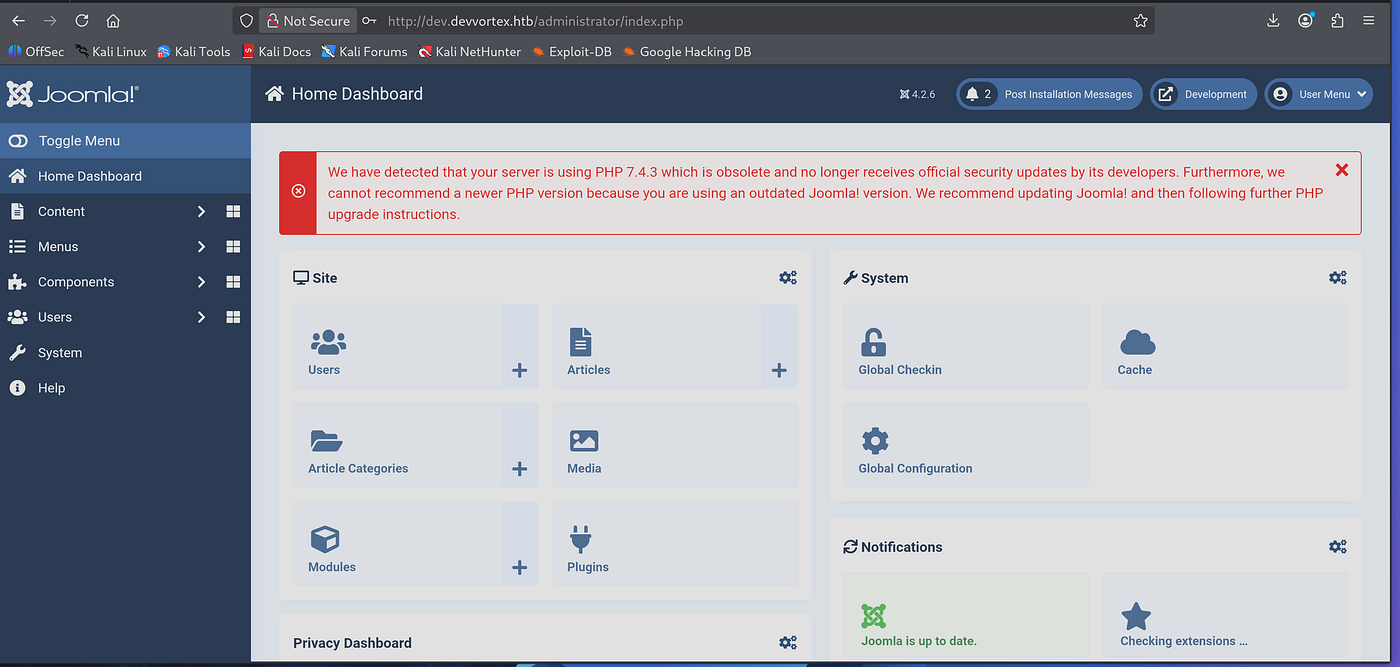Open Site panel settings gears

[788, 277]
